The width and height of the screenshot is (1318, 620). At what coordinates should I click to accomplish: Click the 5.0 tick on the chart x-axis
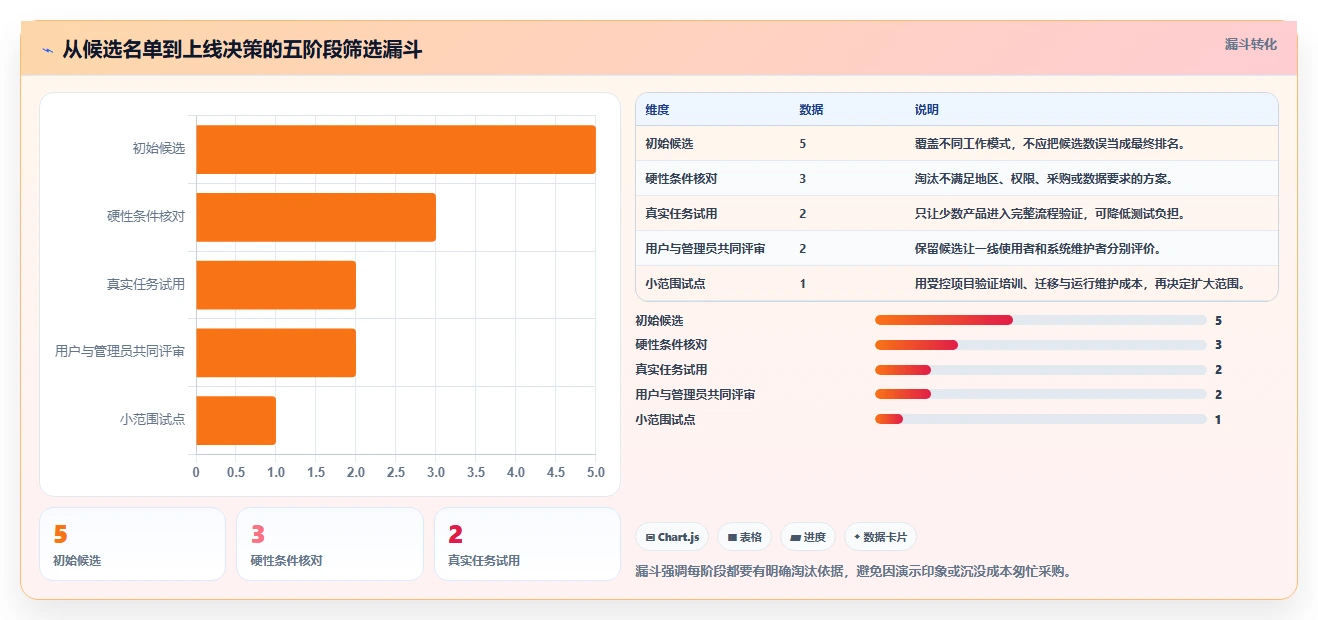click(596, 472)
